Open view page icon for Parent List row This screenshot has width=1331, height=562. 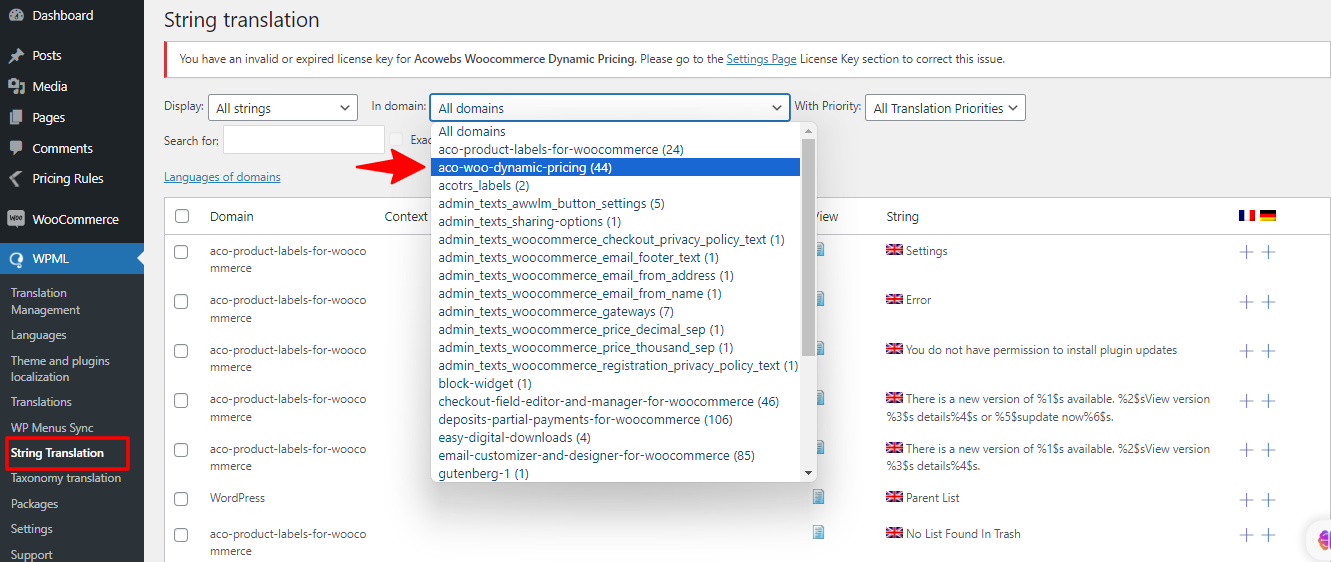819,497
